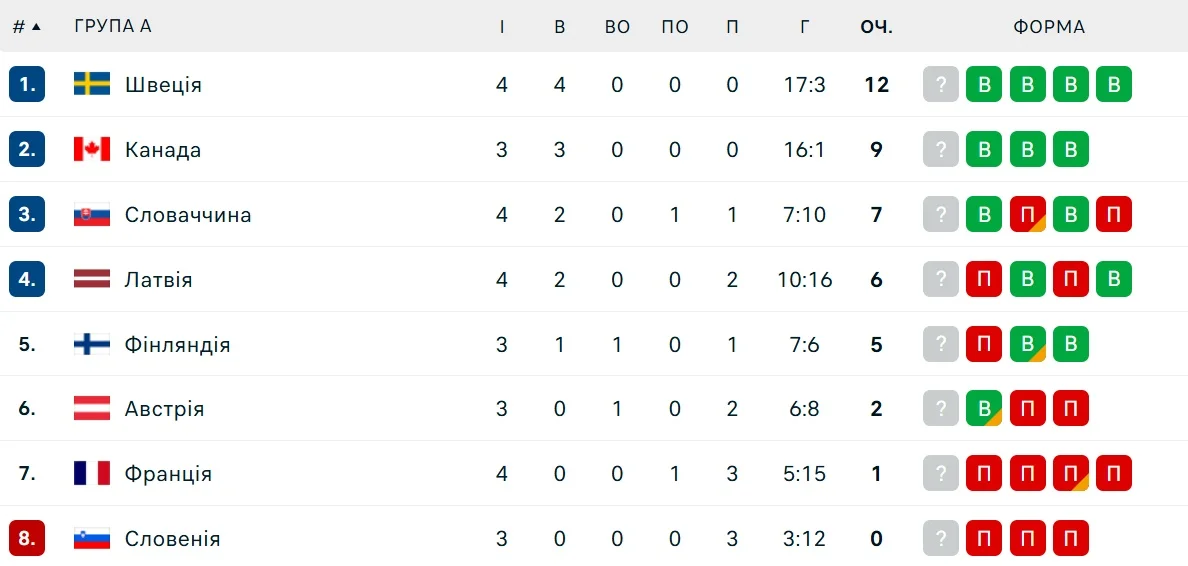Image resolution: width=1188 pixels, height=566 pixels.
Task: Click the Austria flag icon
Action: coord(92,408)
